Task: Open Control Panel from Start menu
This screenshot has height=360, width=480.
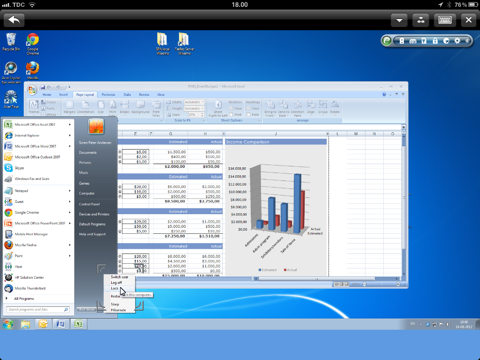Action: pyautogui.click(x=89, y=204)
